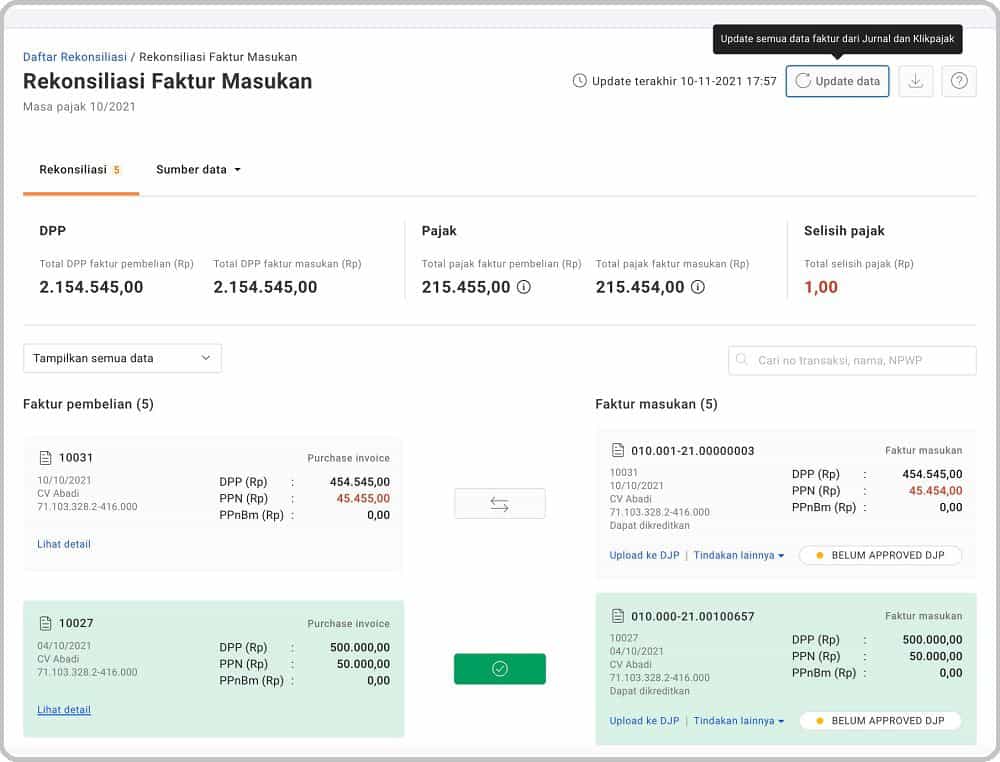
Task: Open Lihat detail for invoice 10027
Action: 64,710
